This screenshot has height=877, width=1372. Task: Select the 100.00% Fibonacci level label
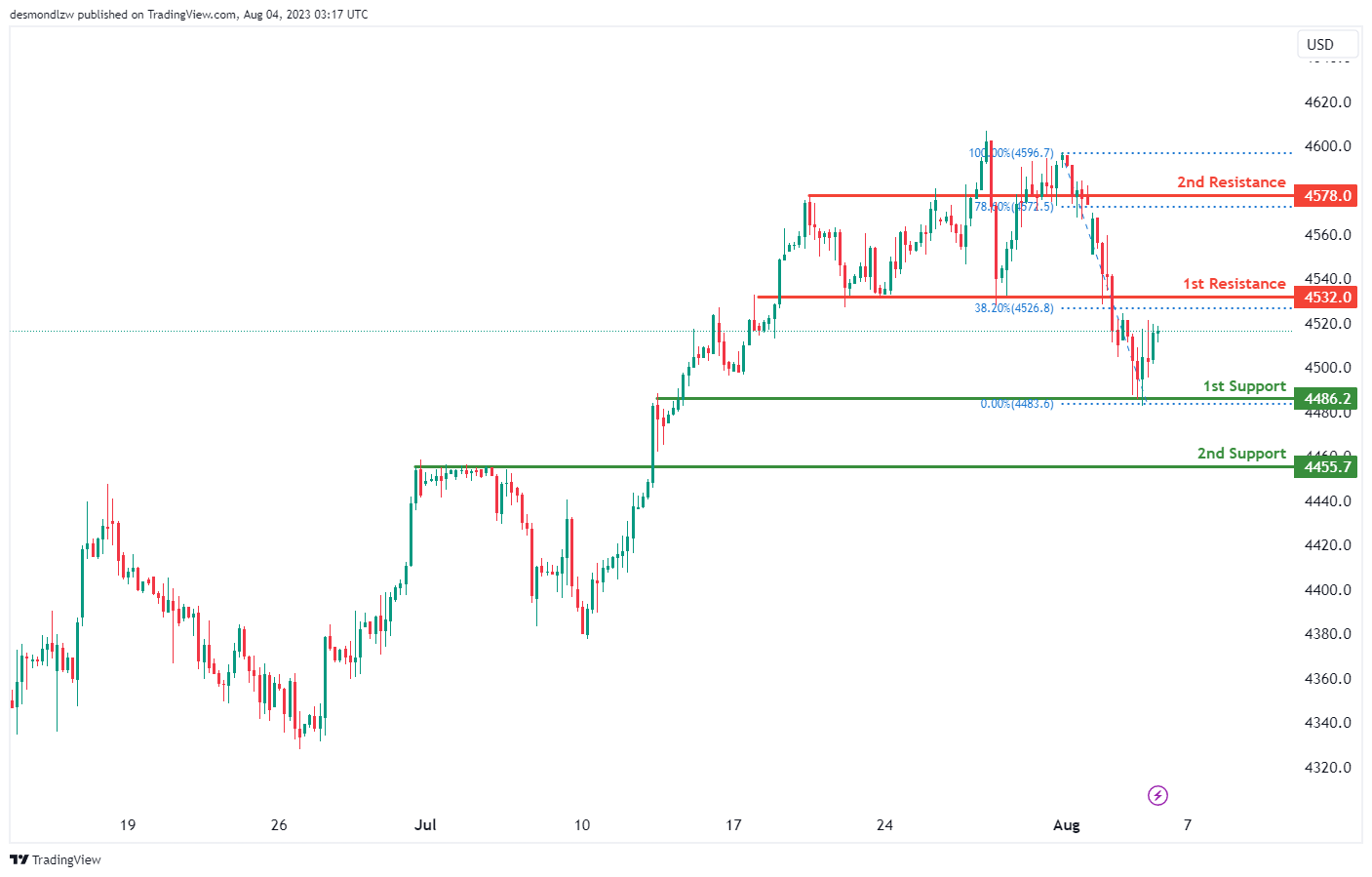coord(1010,153)
